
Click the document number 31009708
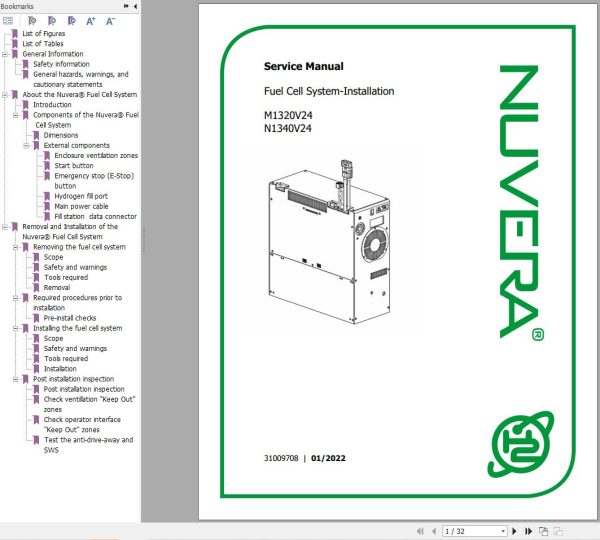click(x=281, y=458)
